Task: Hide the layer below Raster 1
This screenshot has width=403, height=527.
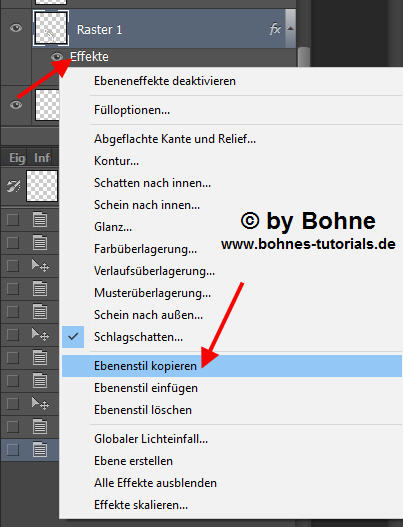Action: tap(16, 105)
